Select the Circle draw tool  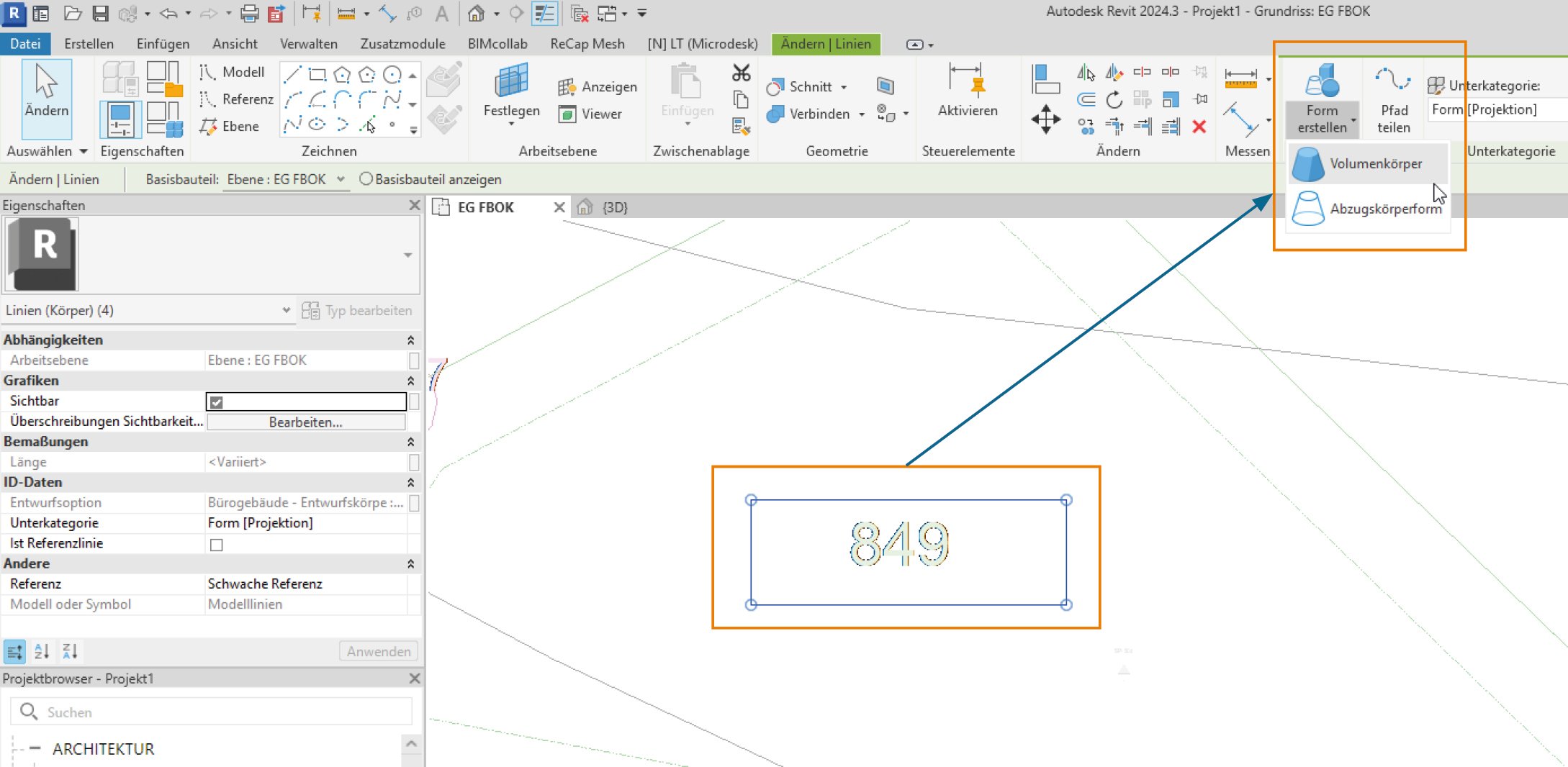pos(392,74)
